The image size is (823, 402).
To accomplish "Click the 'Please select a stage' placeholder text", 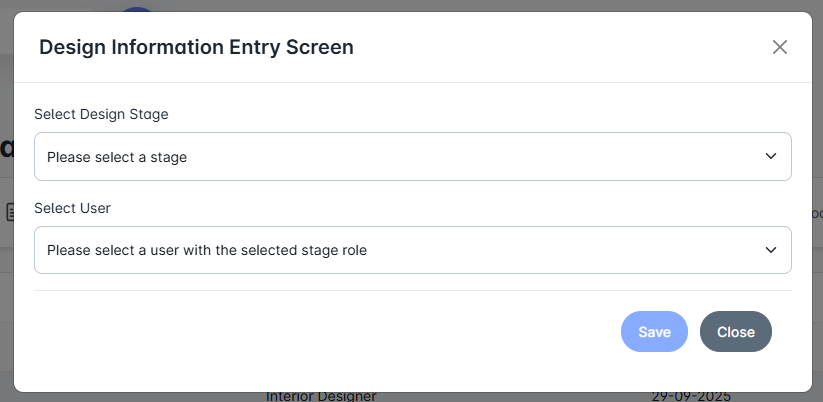I will pyautogui.click(x=117, y=157).
